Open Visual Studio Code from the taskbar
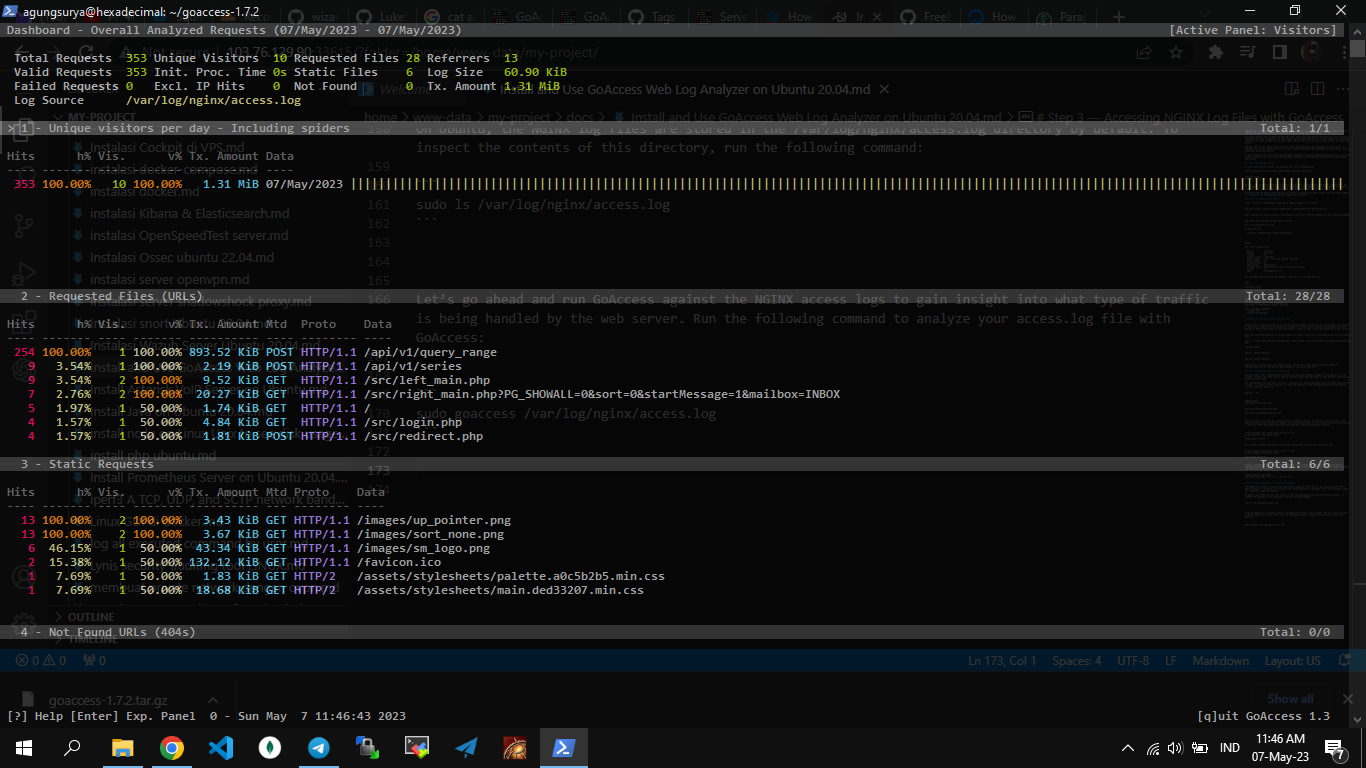Viewport: 1366px width, 768px height. tap(221, 747)
